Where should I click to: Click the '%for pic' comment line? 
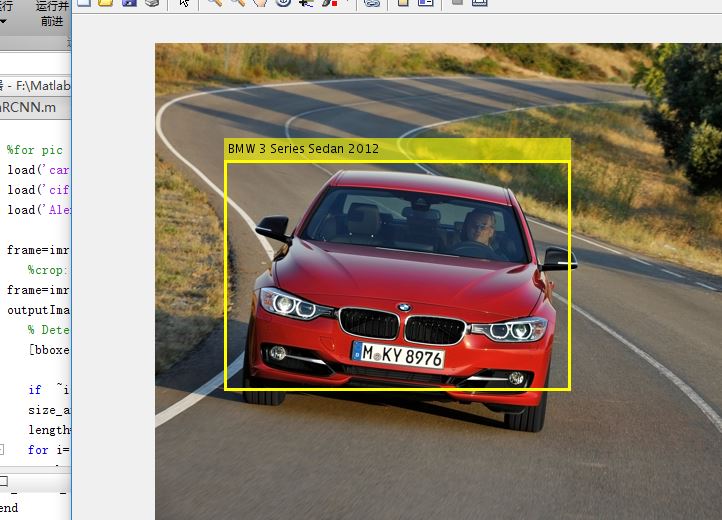click(35, 150)
